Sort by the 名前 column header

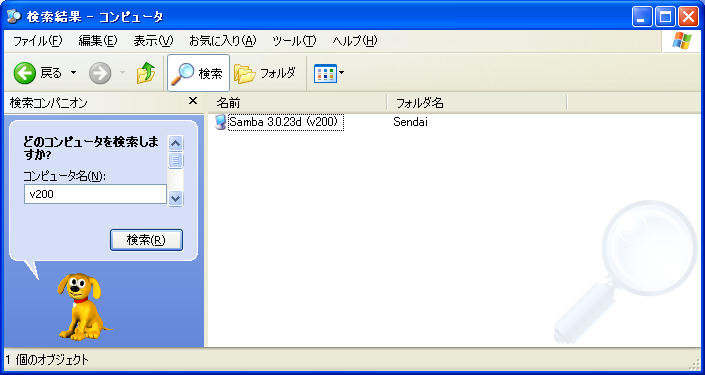point(298,103)
